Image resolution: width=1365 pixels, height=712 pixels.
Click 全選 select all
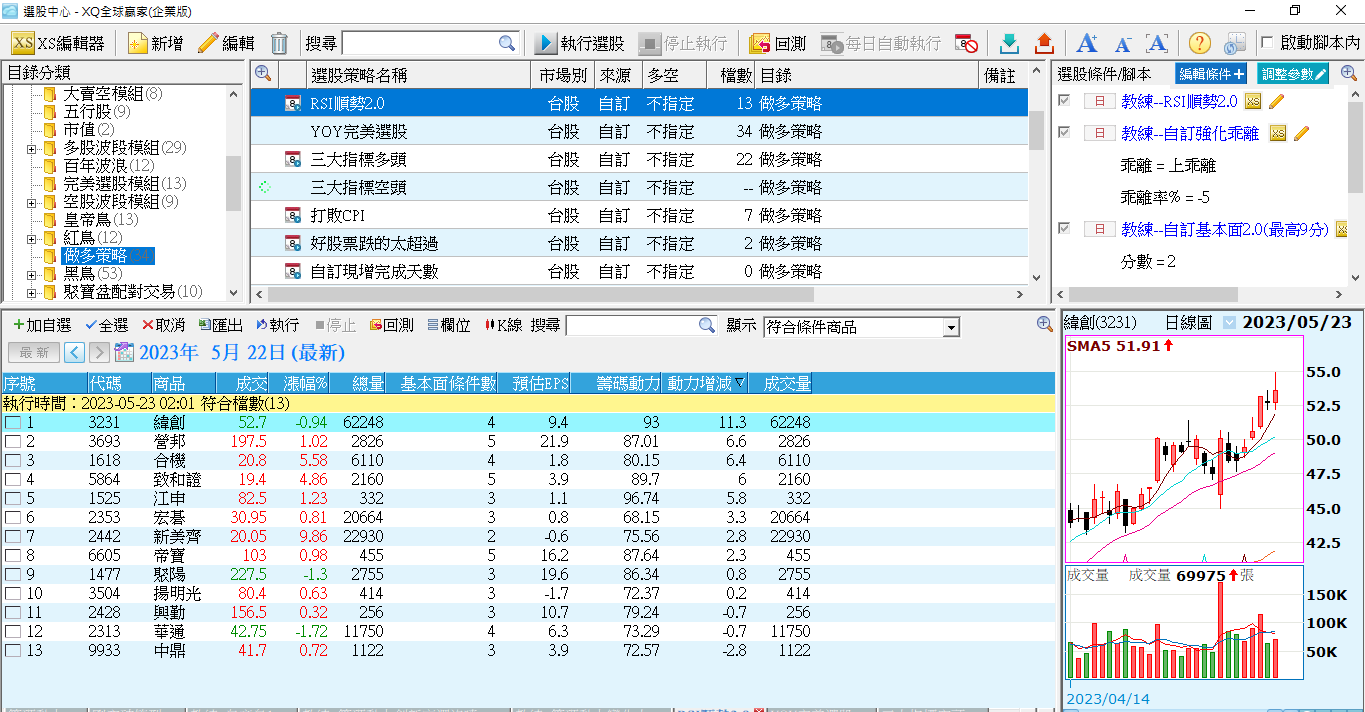(107, 325)
